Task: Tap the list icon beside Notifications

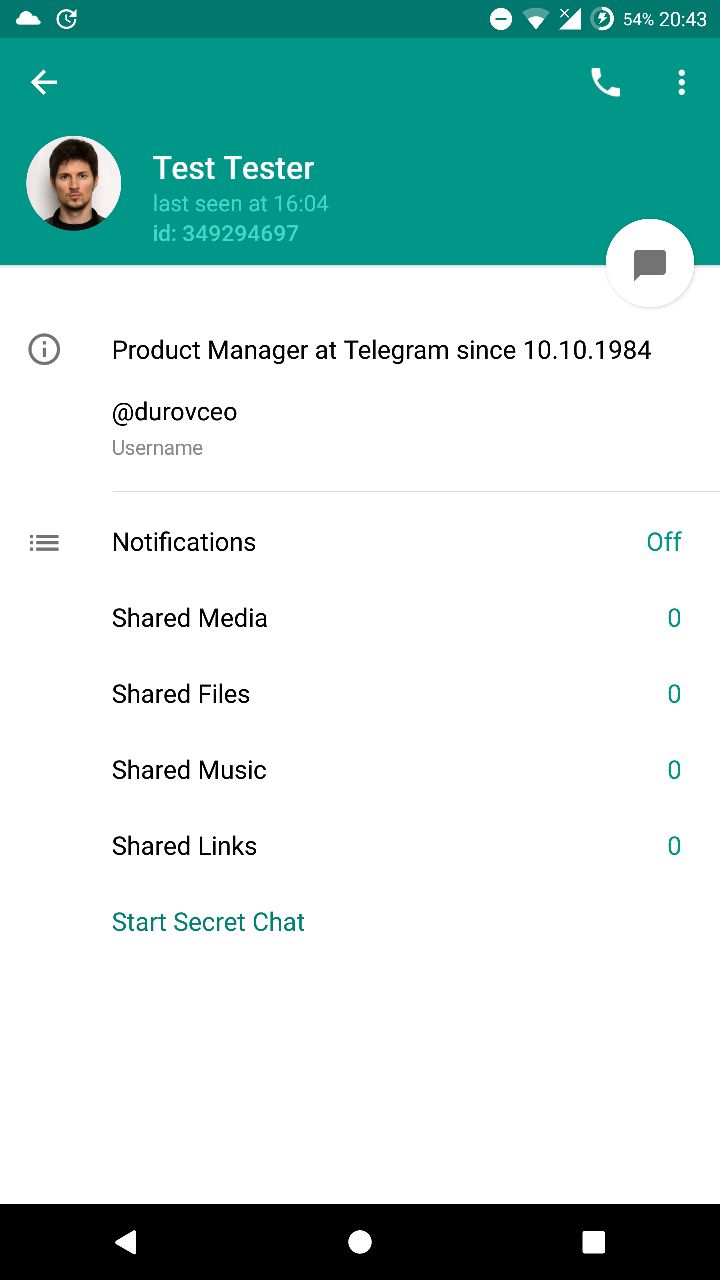Action: click(44, 543)
